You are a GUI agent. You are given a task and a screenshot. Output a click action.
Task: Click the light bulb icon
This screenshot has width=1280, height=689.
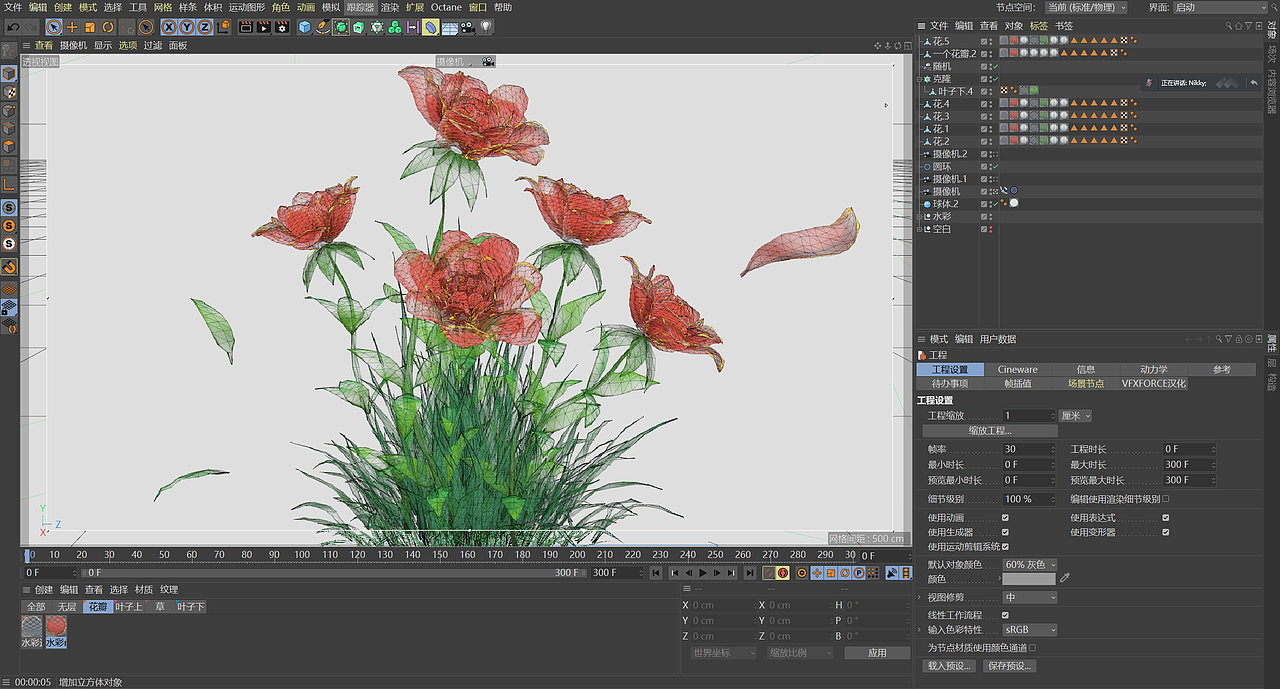click(x=485, y=27)
